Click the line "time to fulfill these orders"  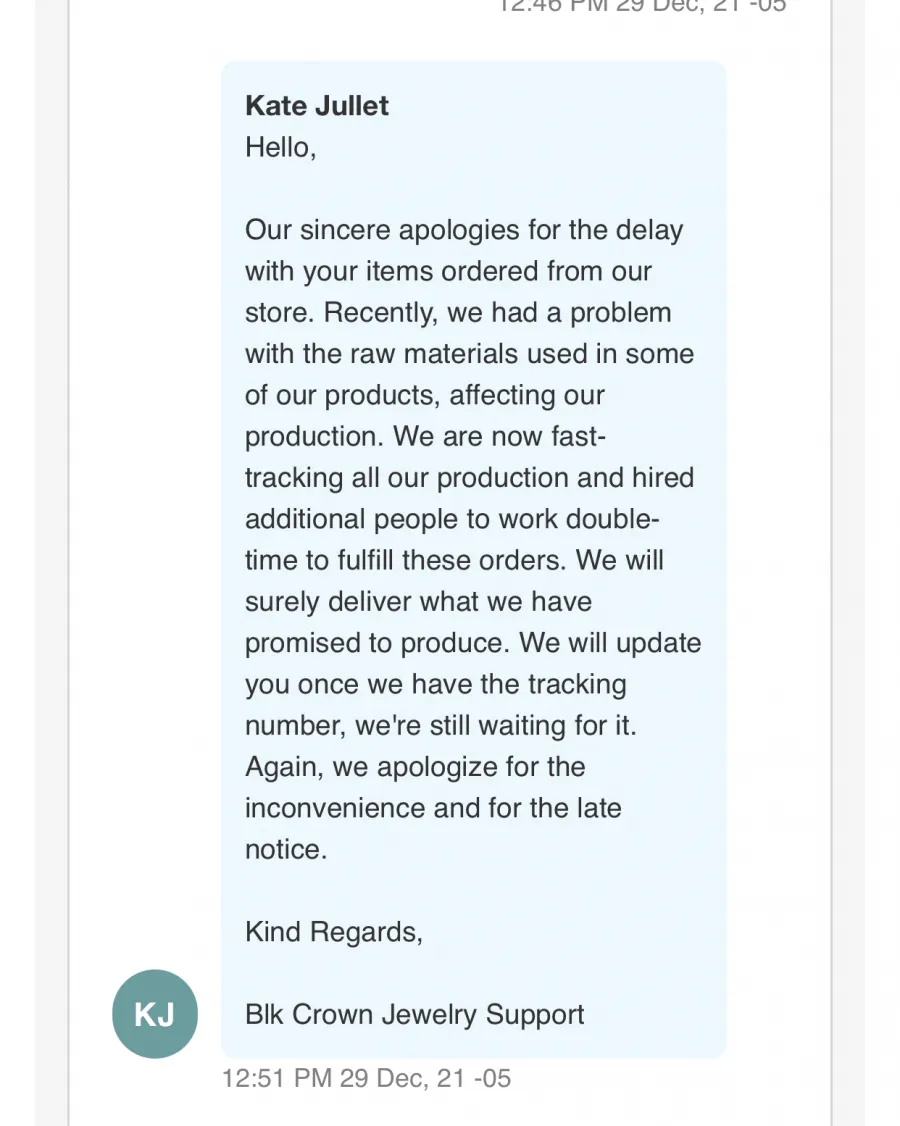[454, 560]
